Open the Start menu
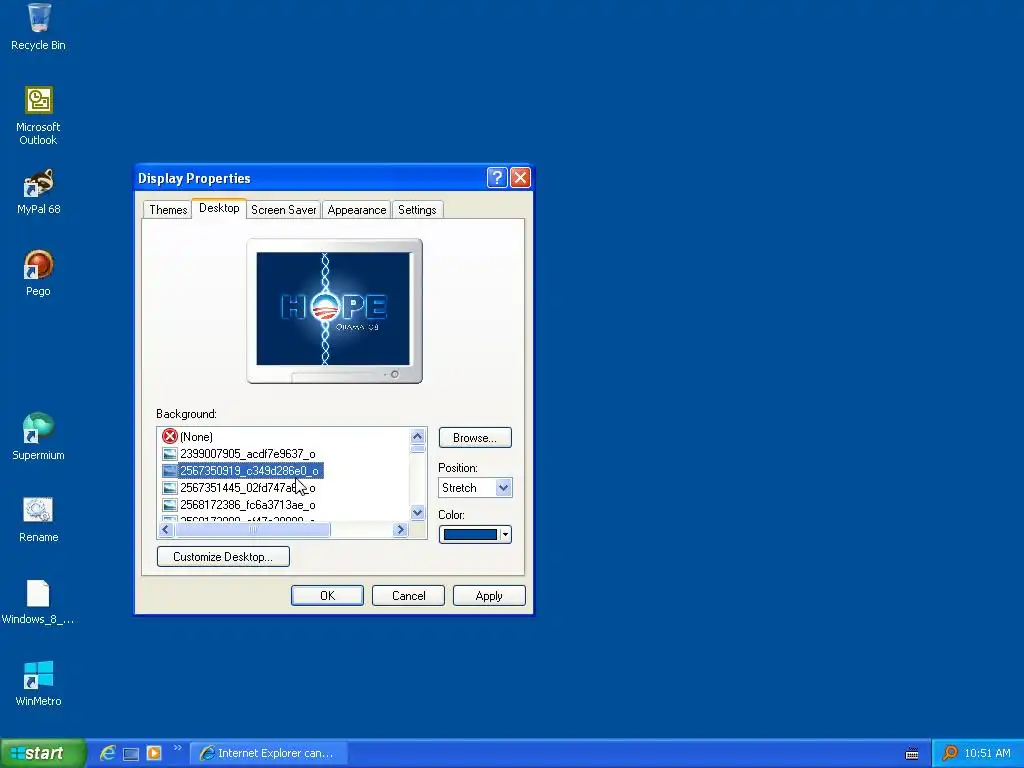This screenshot has width=1024, height=768. pos(43,753)
